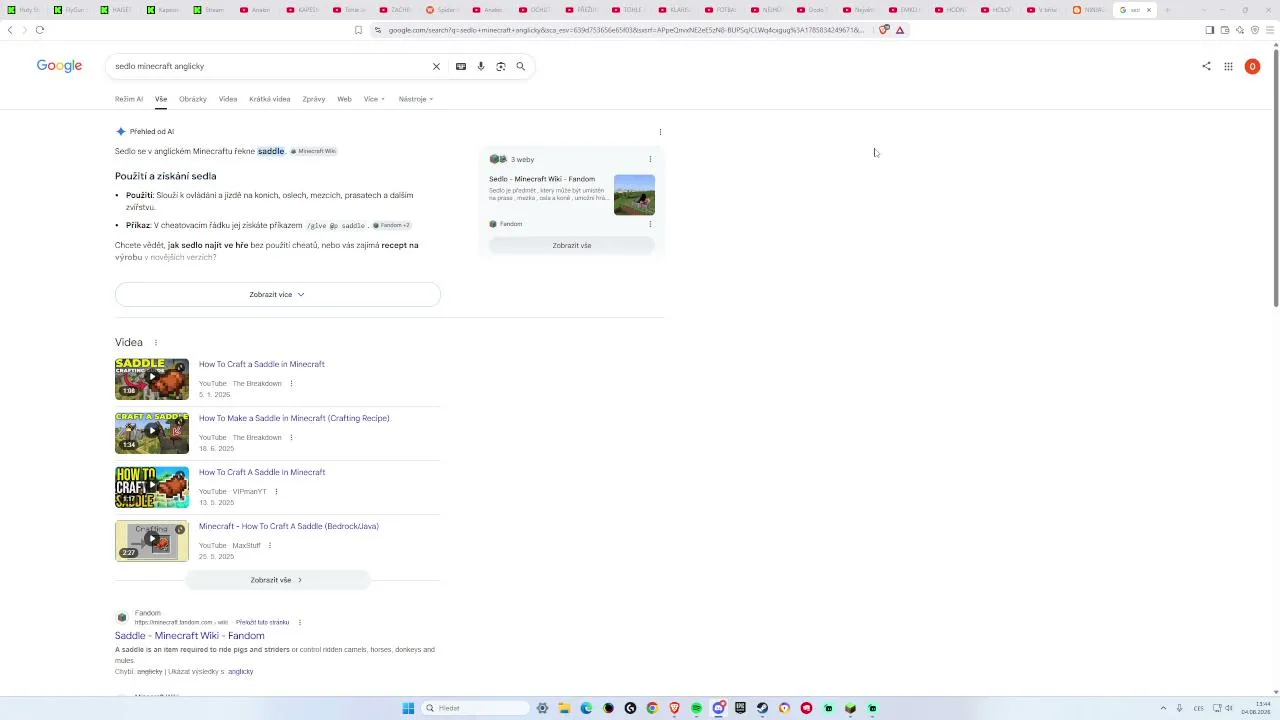Open menu for the Fandom search result

click(x=299, y=623)
